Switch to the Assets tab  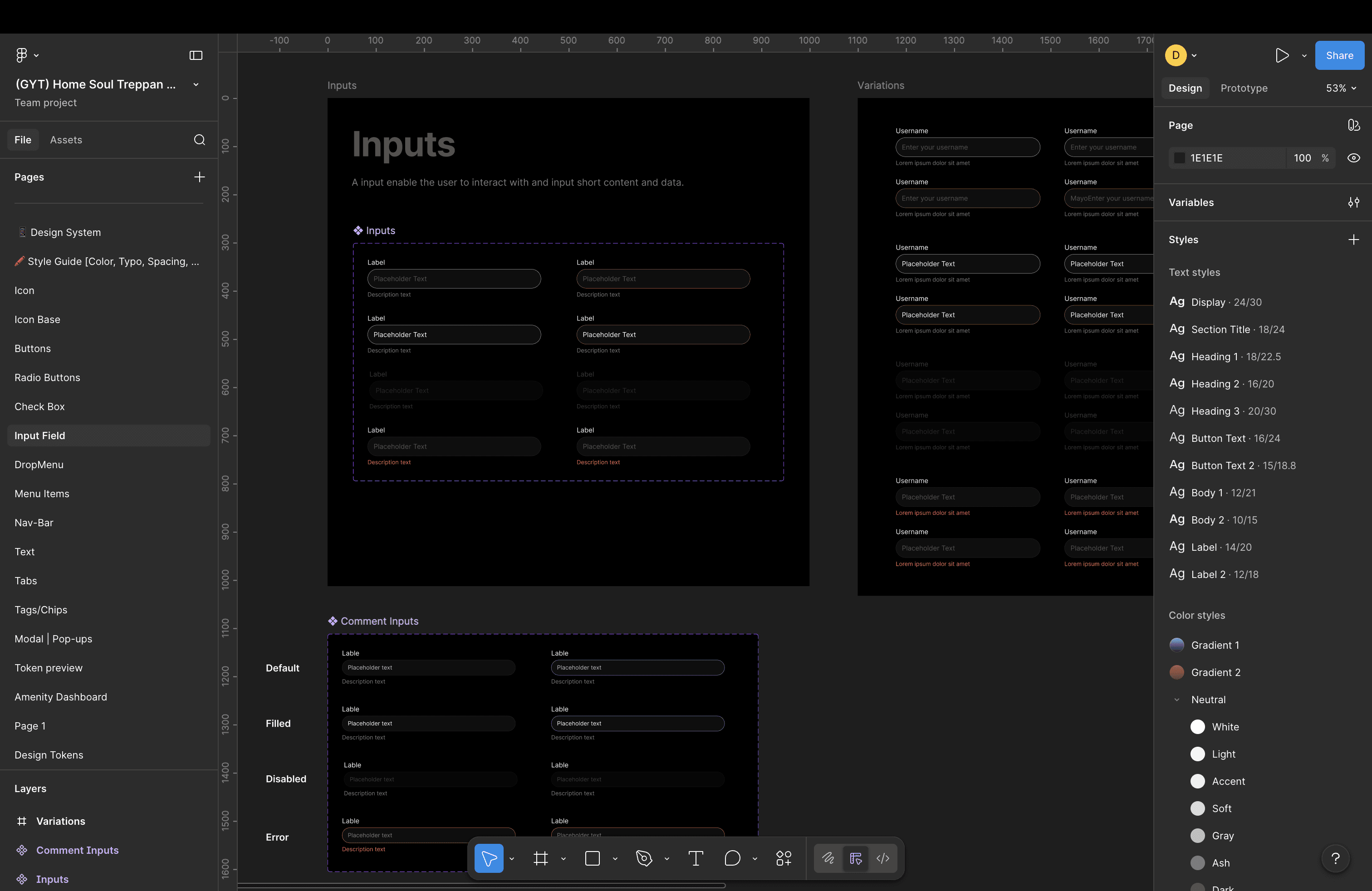pos(66,140)
